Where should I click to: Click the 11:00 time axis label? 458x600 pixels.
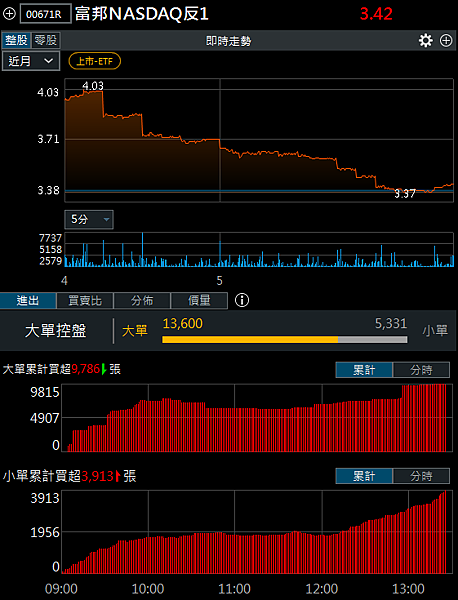(234, 589)
